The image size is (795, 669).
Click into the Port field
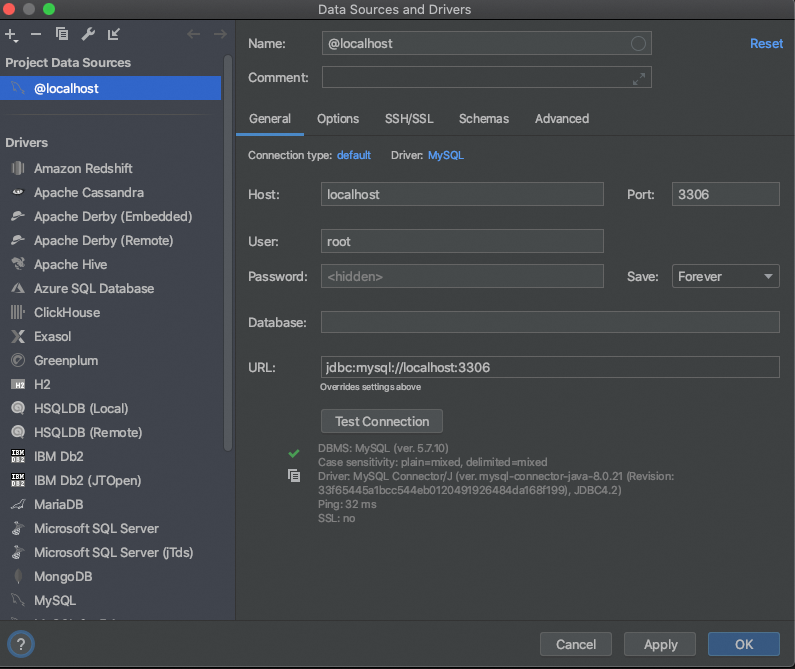(x=726, y=194)
